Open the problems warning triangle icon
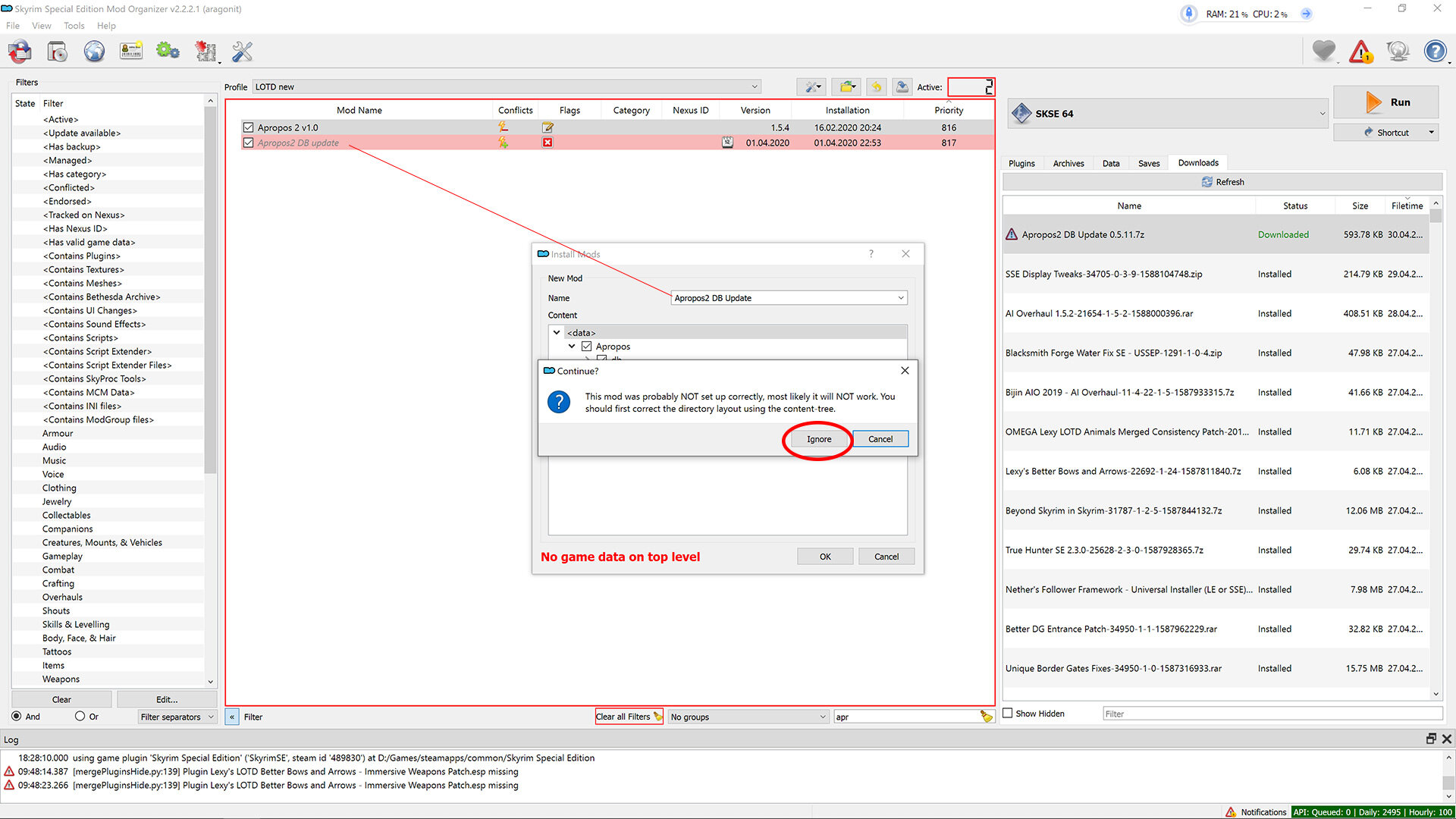The height and width of the screenshot is (819, 1456). (1360, 52)
